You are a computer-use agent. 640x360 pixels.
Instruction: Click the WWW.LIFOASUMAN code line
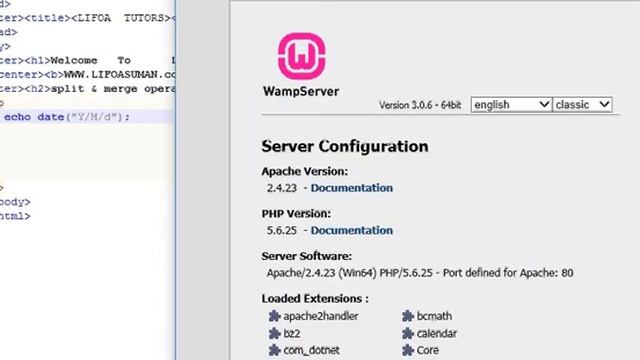pyautogui.click(x=87, y=75)
